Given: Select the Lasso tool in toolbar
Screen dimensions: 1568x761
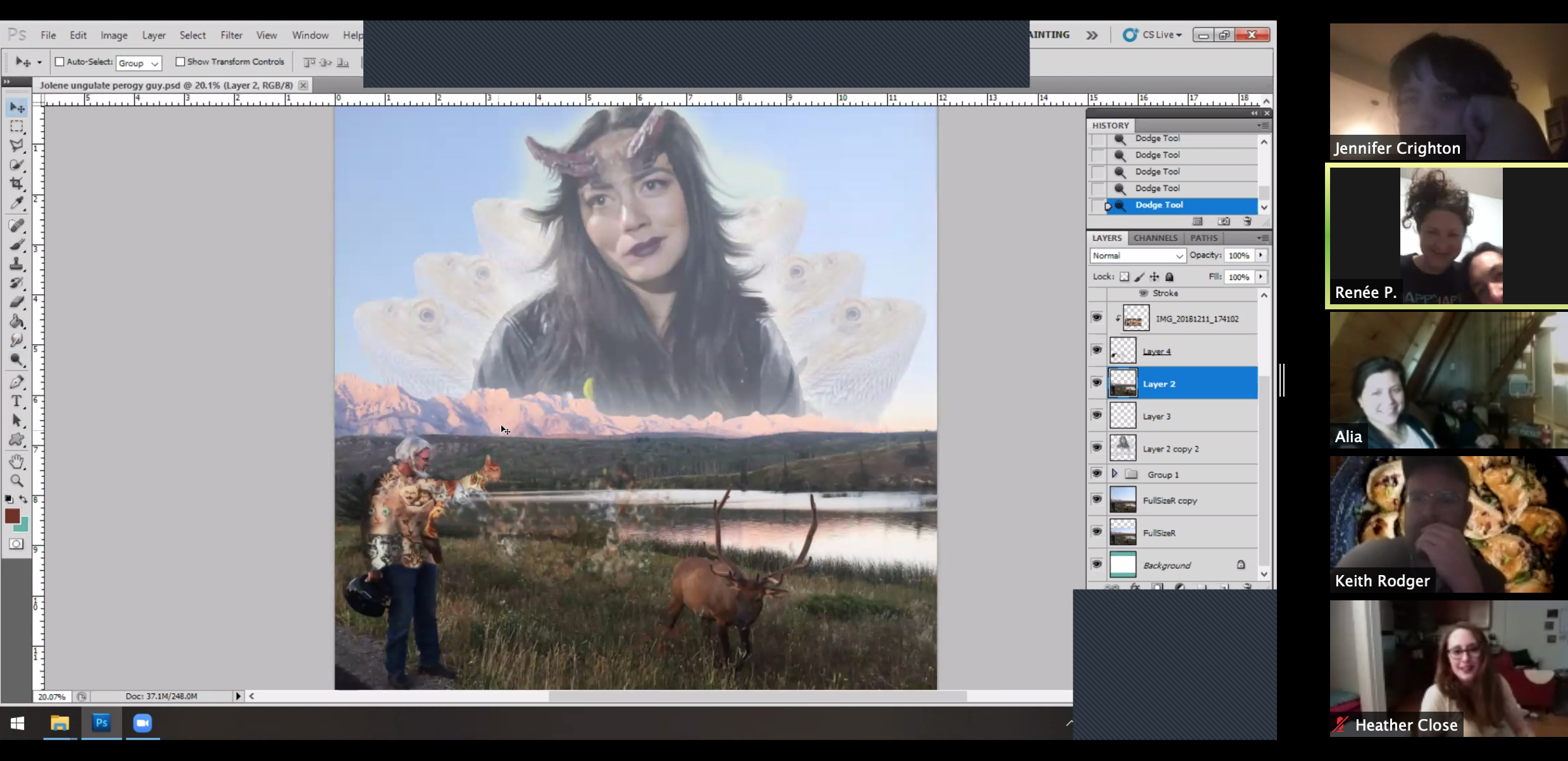Looking at the screenshot, I should coord(16,145).
